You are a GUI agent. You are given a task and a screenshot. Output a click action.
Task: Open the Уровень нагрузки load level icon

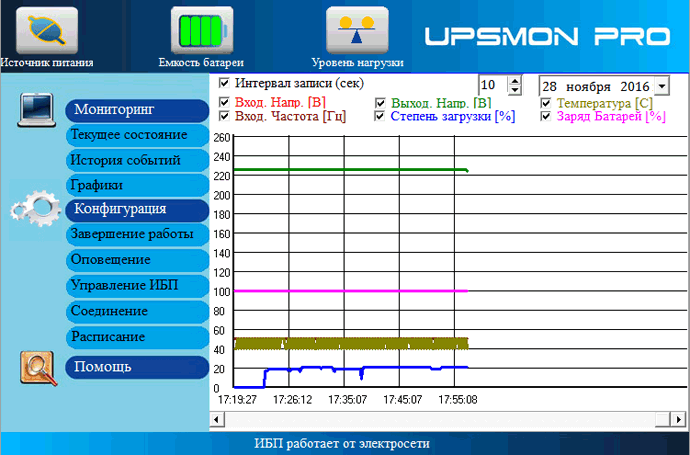tap(357, 30)
